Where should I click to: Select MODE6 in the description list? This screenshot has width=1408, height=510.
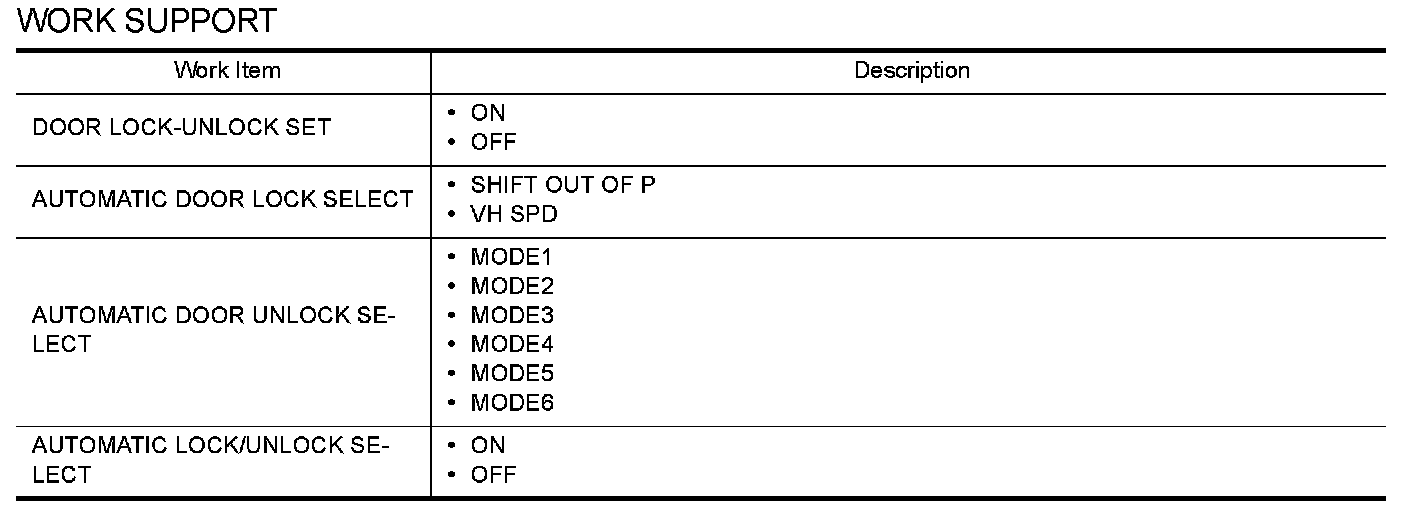pos(512,403)
